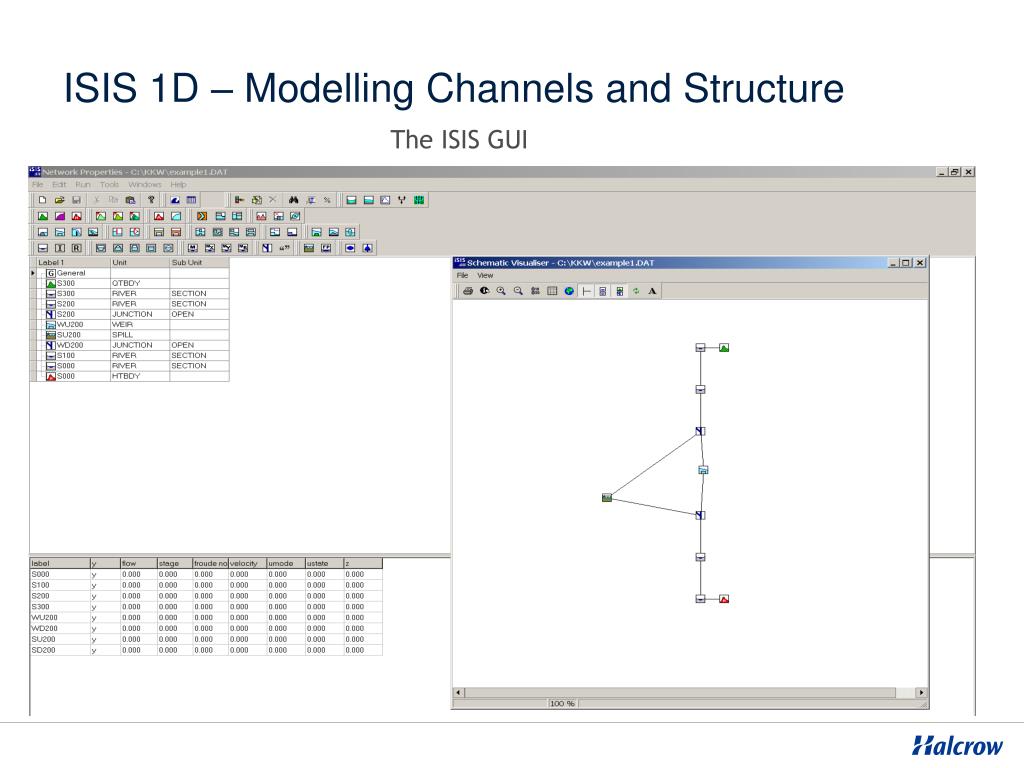
Task: Click the schematic scrollbar left arrow
Action: coord(458,693)
